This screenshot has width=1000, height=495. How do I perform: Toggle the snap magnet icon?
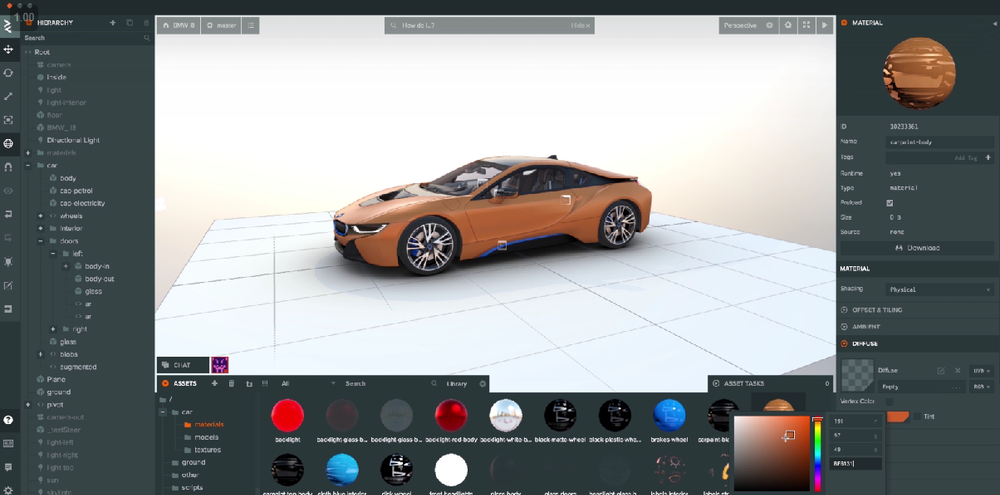pos(8,167)
